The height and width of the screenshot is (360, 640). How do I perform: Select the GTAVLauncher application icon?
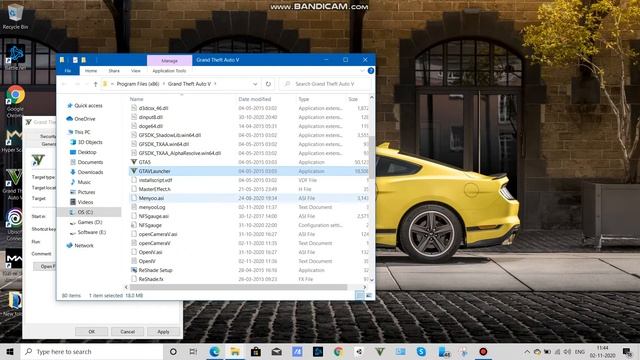point(133,171)
